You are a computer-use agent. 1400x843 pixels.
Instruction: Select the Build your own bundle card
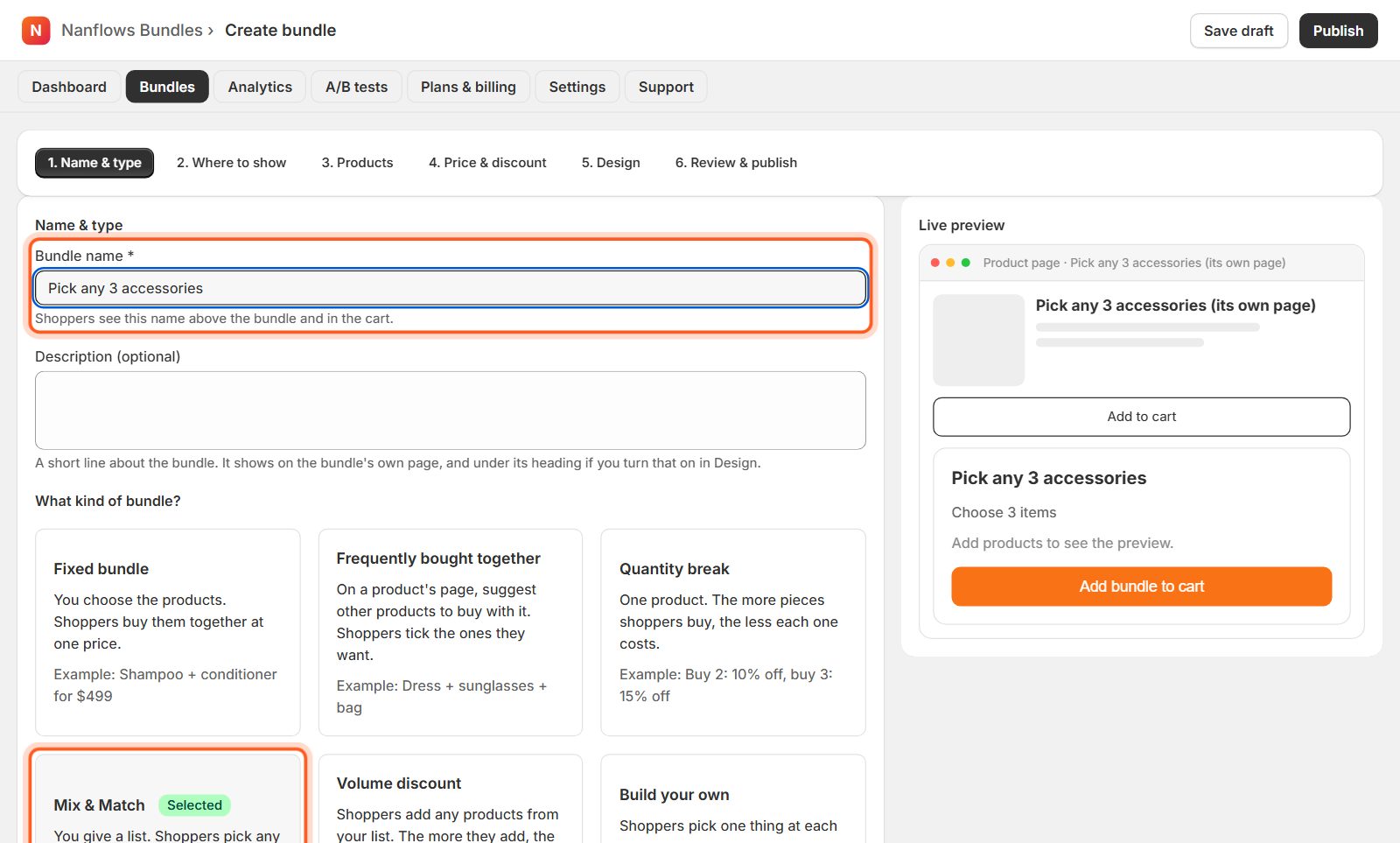(x=733, y=798)
